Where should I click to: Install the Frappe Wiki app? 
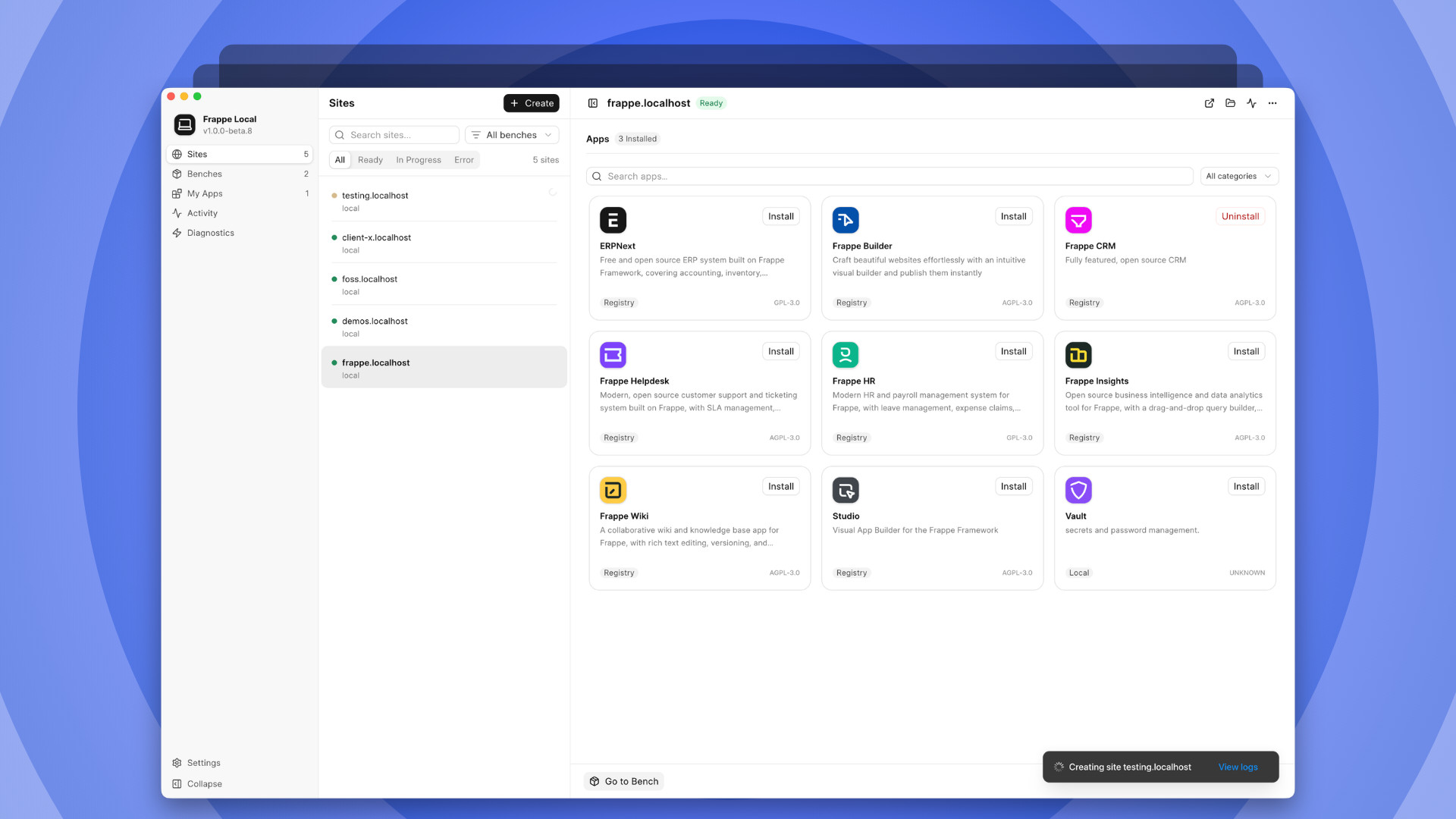coord(780,487)
